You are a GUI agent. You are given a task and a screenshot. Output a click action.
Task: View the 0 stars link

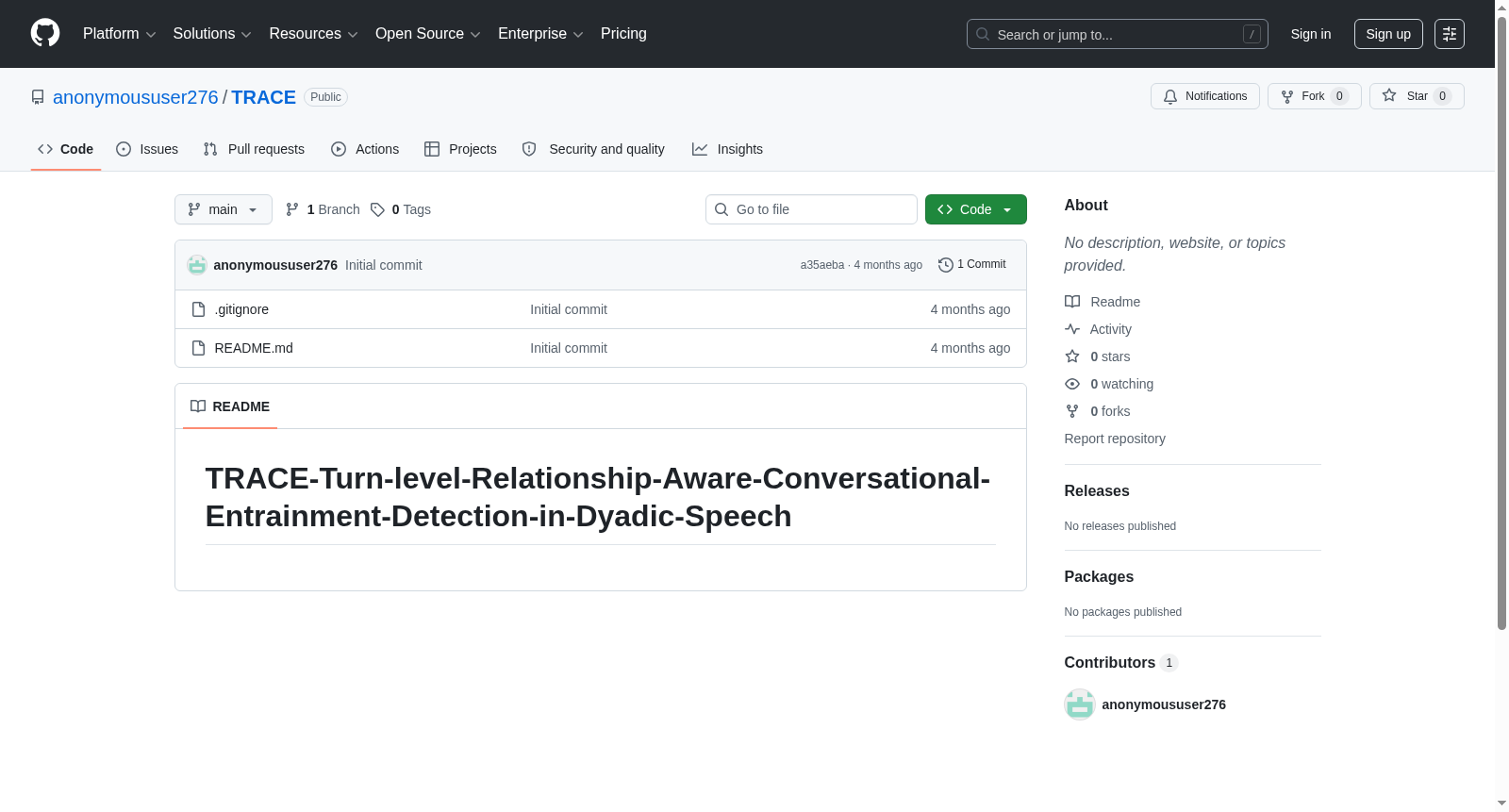tap(1098, 356)
